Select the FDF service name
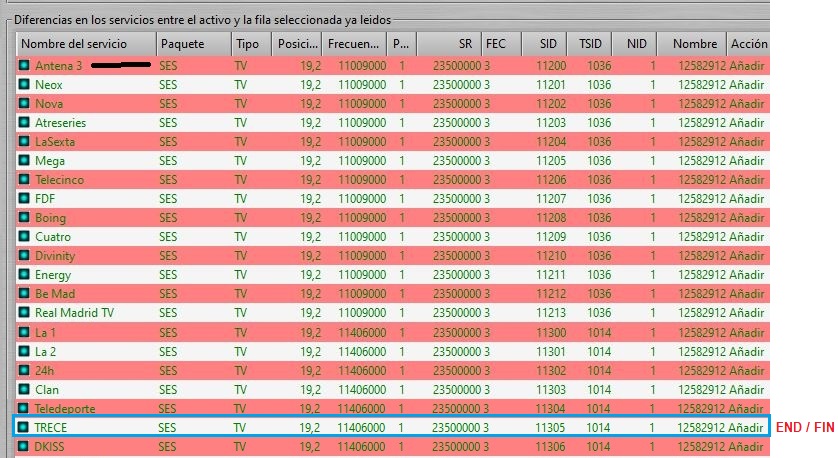838x458 pixels. 45,199
